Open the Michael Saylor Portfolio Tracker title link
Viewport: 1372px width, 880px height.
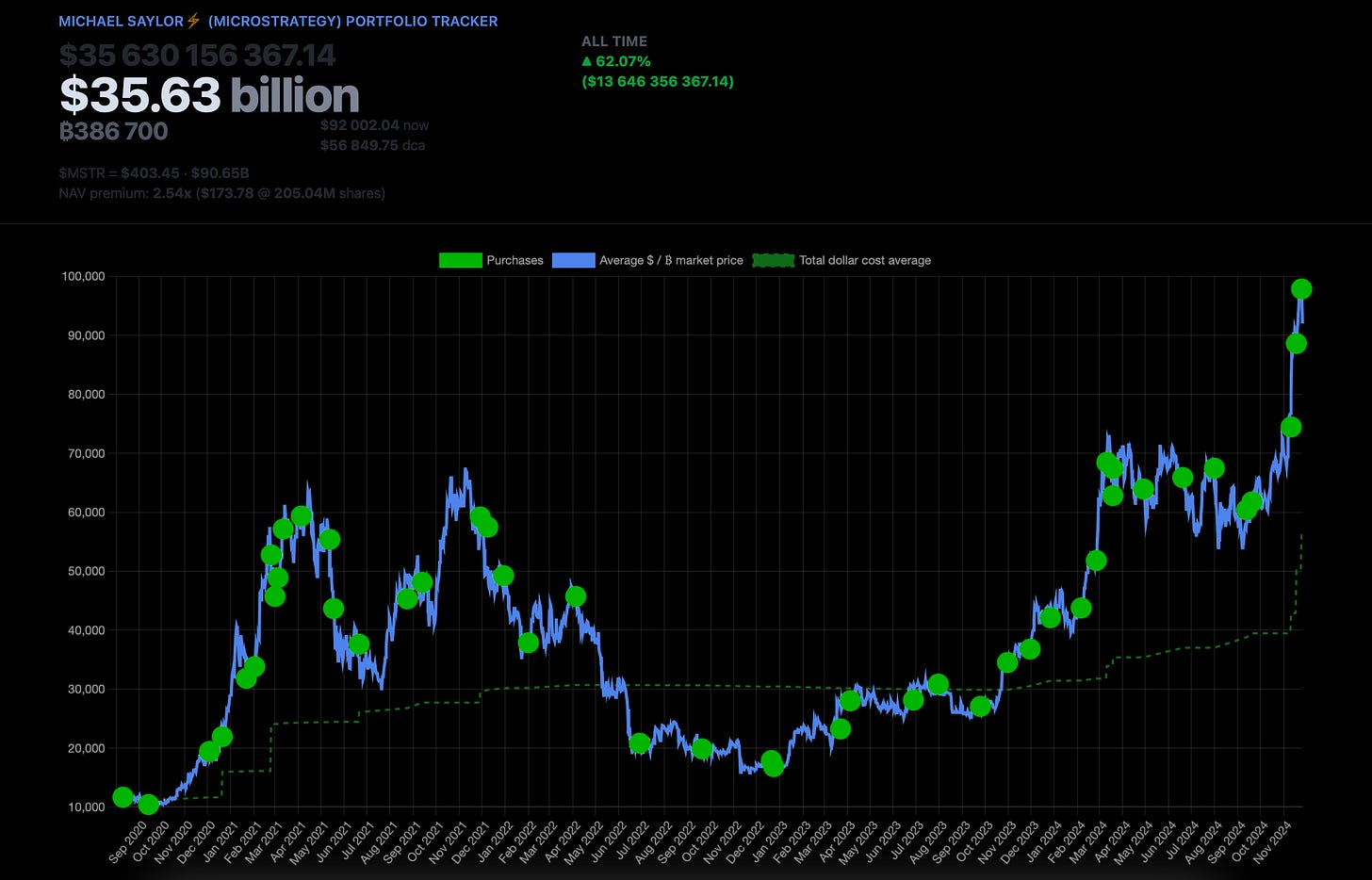tap(278, 21)
